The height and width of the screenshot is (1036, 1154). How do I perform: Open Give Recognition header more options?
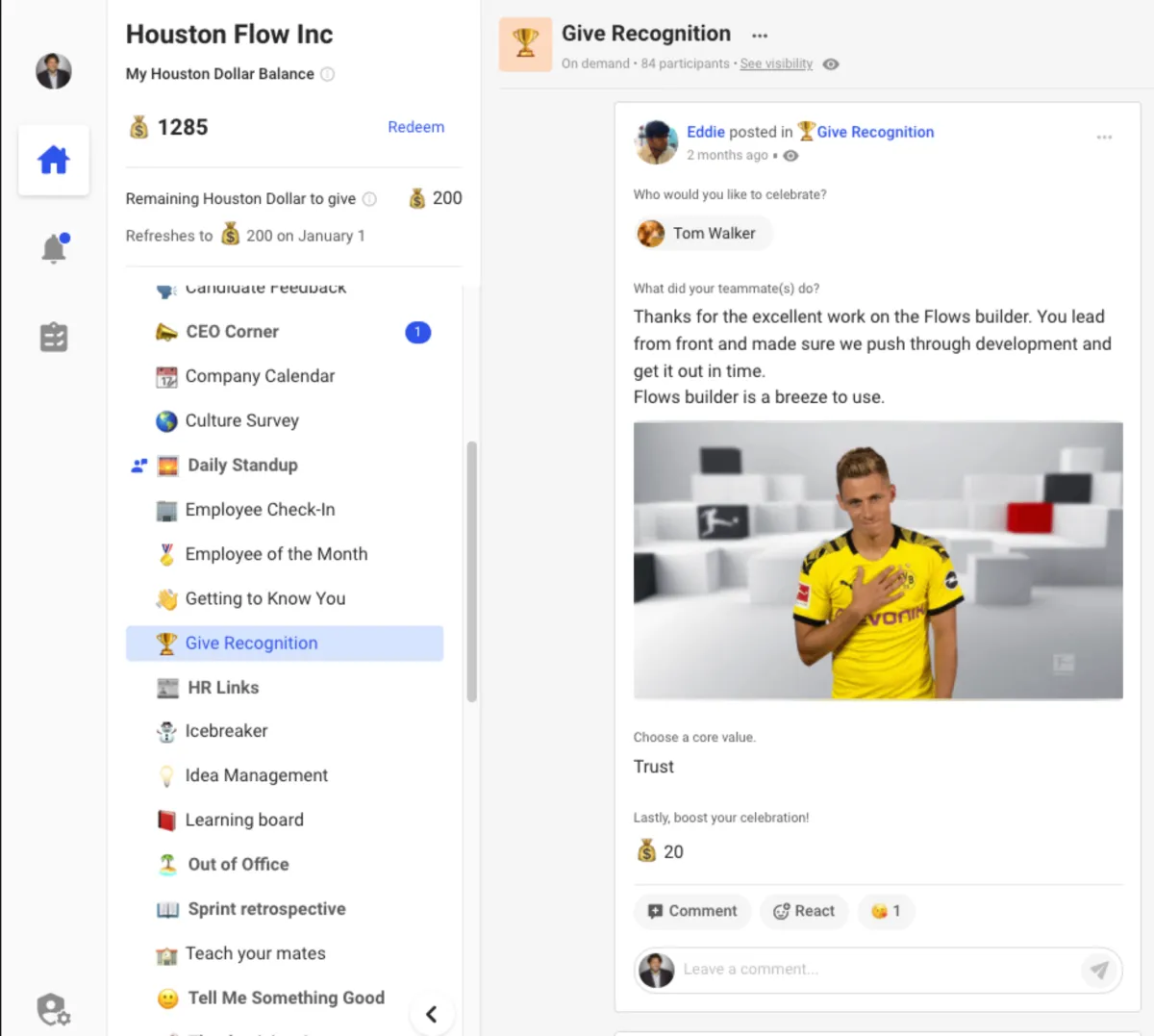(x=760, y=36)
